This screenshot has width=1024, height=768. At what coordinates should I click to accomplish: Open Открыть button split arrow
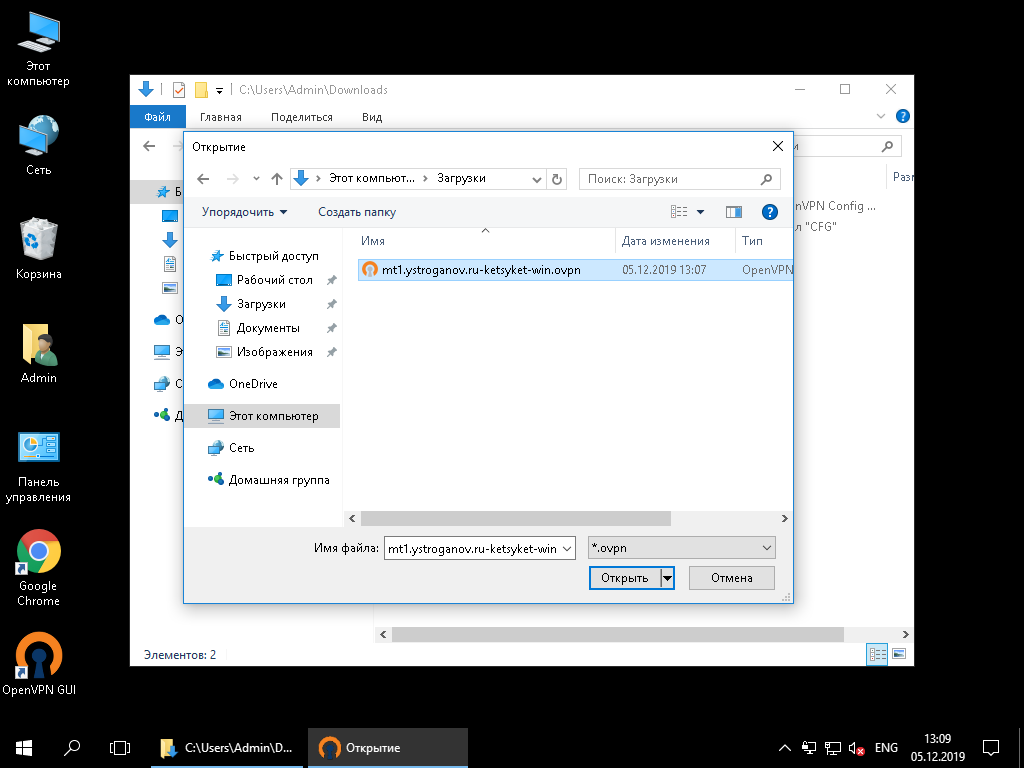[x=667, y=578]
